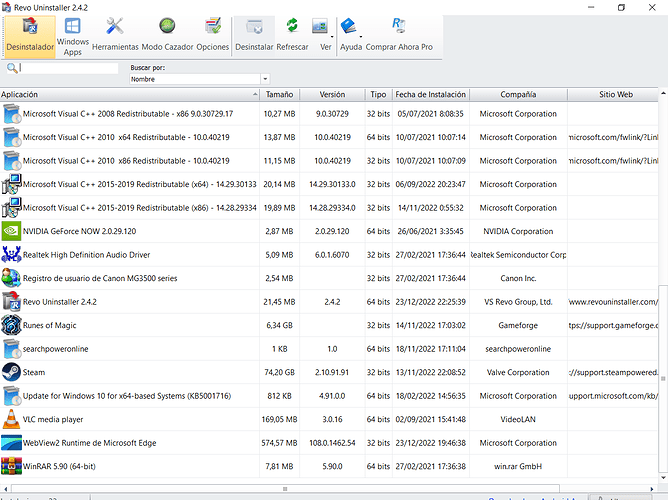Switch to Windows Apps view
The image size is (668, 500).
coord(72,36)
